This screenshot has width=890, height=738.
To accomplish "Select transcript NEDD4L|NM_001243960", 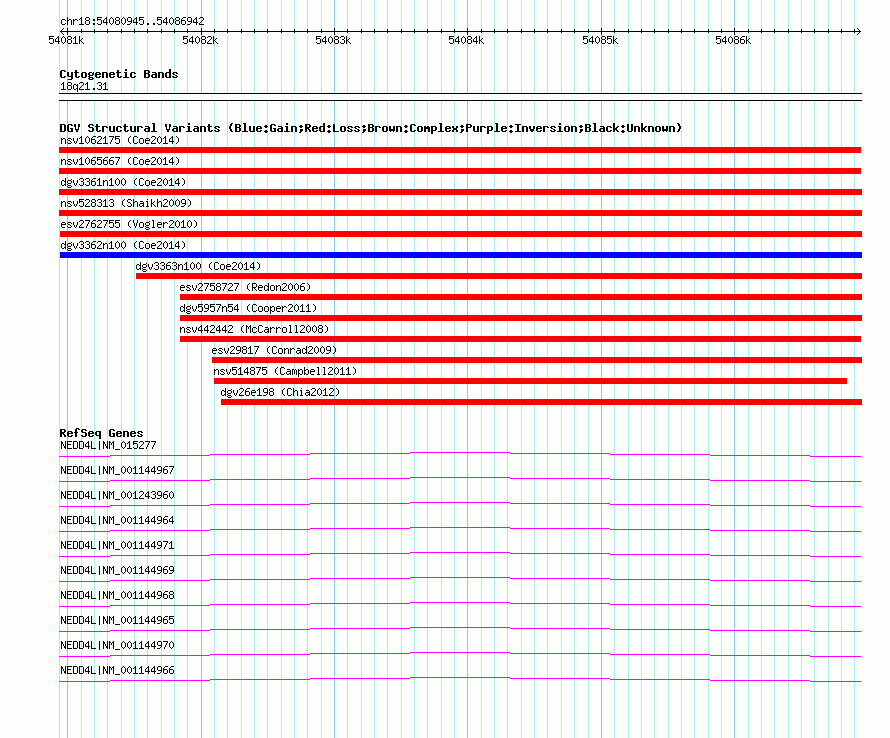I will click(x=117, y=496).
